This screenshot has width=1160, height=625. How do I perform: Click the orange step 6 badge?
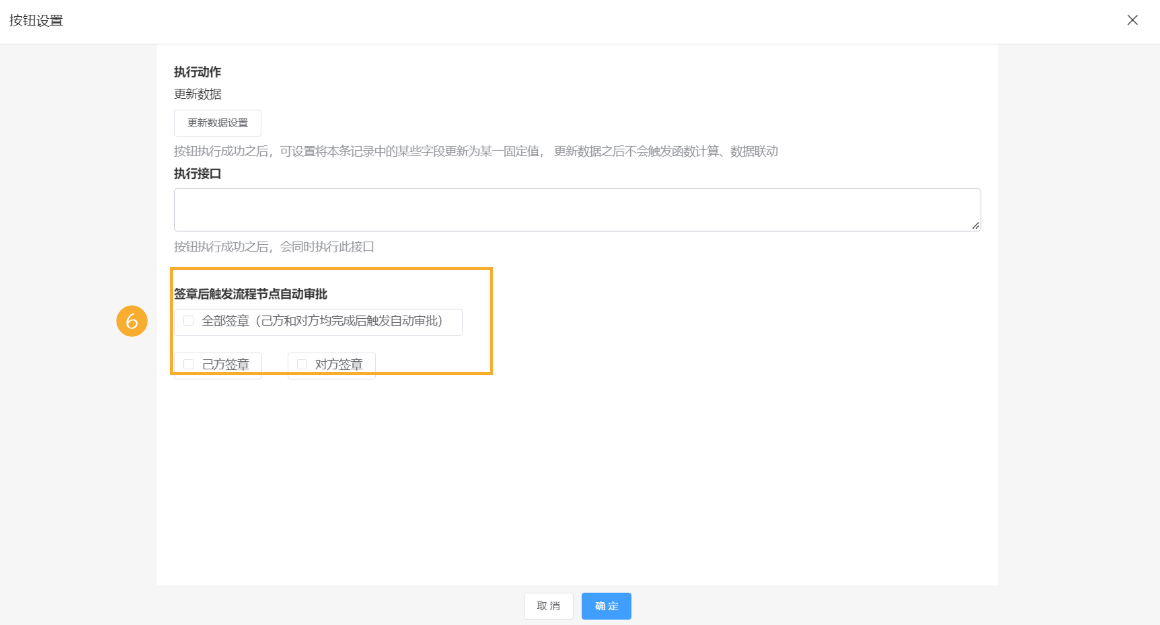(131, 322)
